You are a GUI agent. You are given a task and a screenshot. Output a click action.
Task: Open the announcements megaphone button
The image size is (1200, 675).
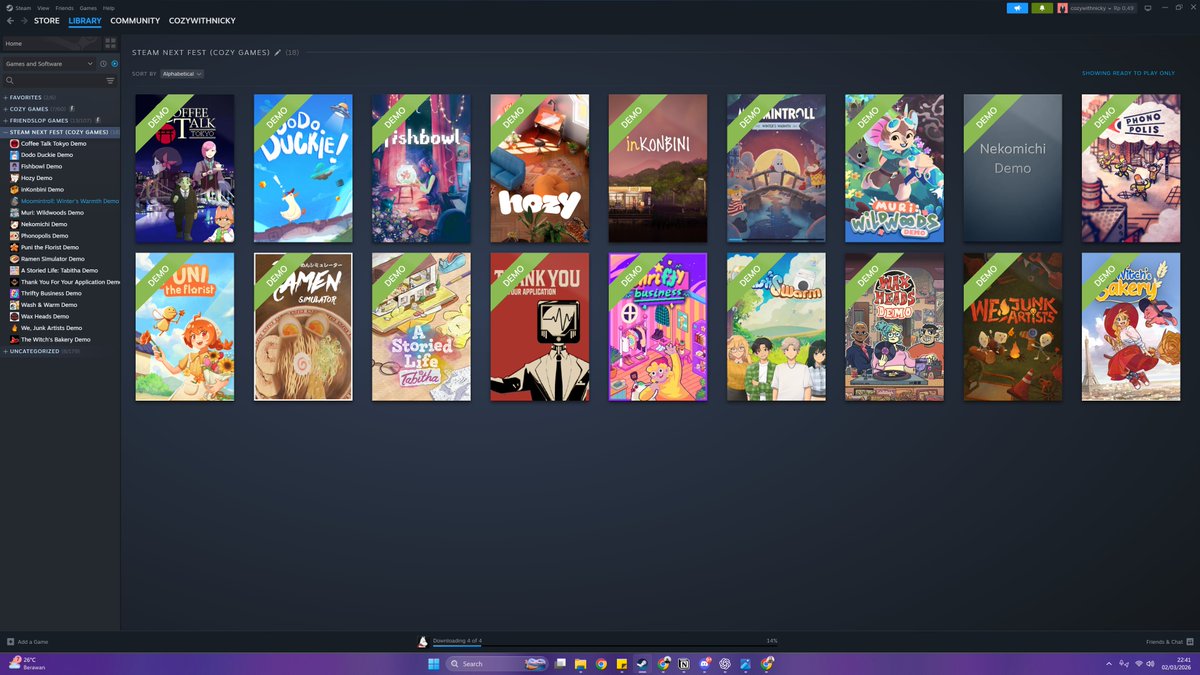[1017, 8]
